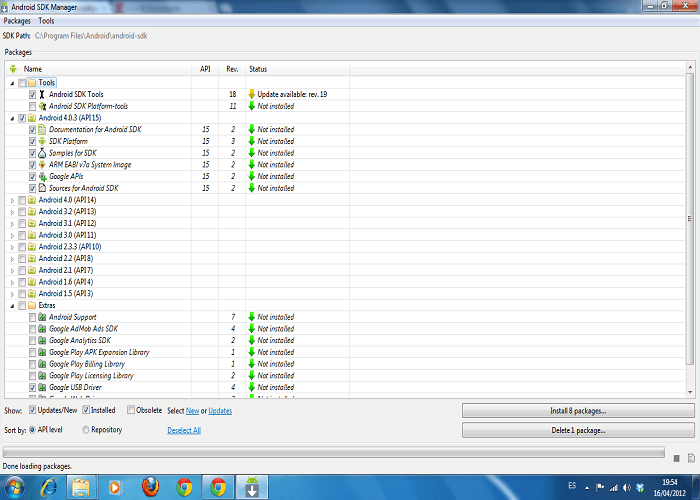The image size is (700, 500).
Task: Check the Android SDK Platform-tools checkbox
Action: point(32,106)
